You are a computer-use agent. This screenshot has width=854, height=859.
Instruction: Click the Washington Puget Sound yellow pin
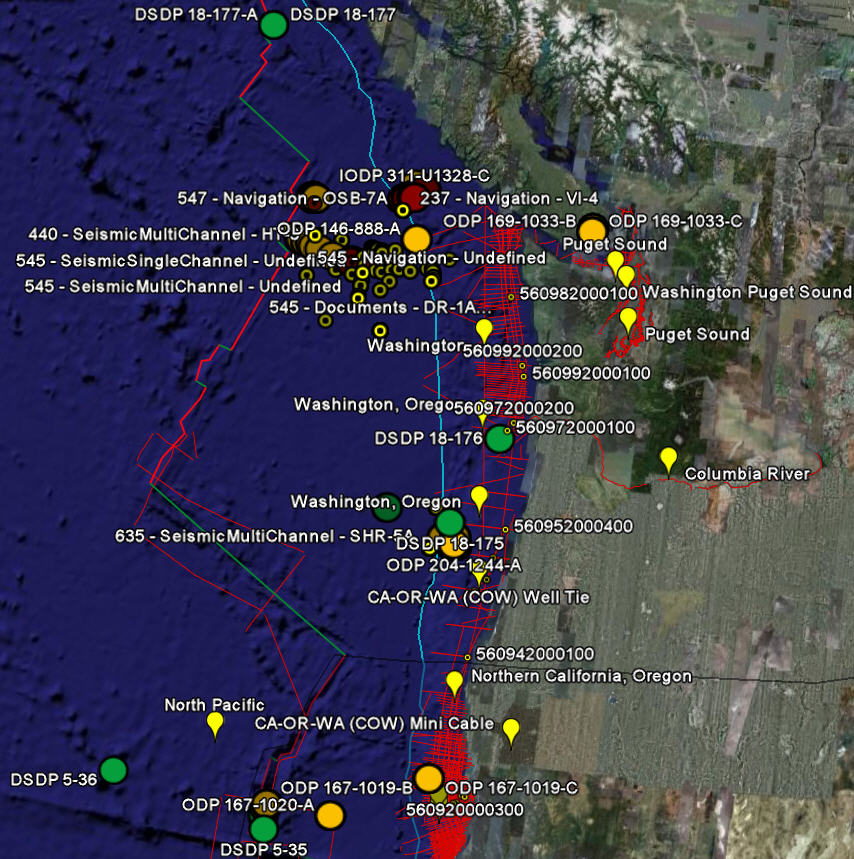[626, 276]
